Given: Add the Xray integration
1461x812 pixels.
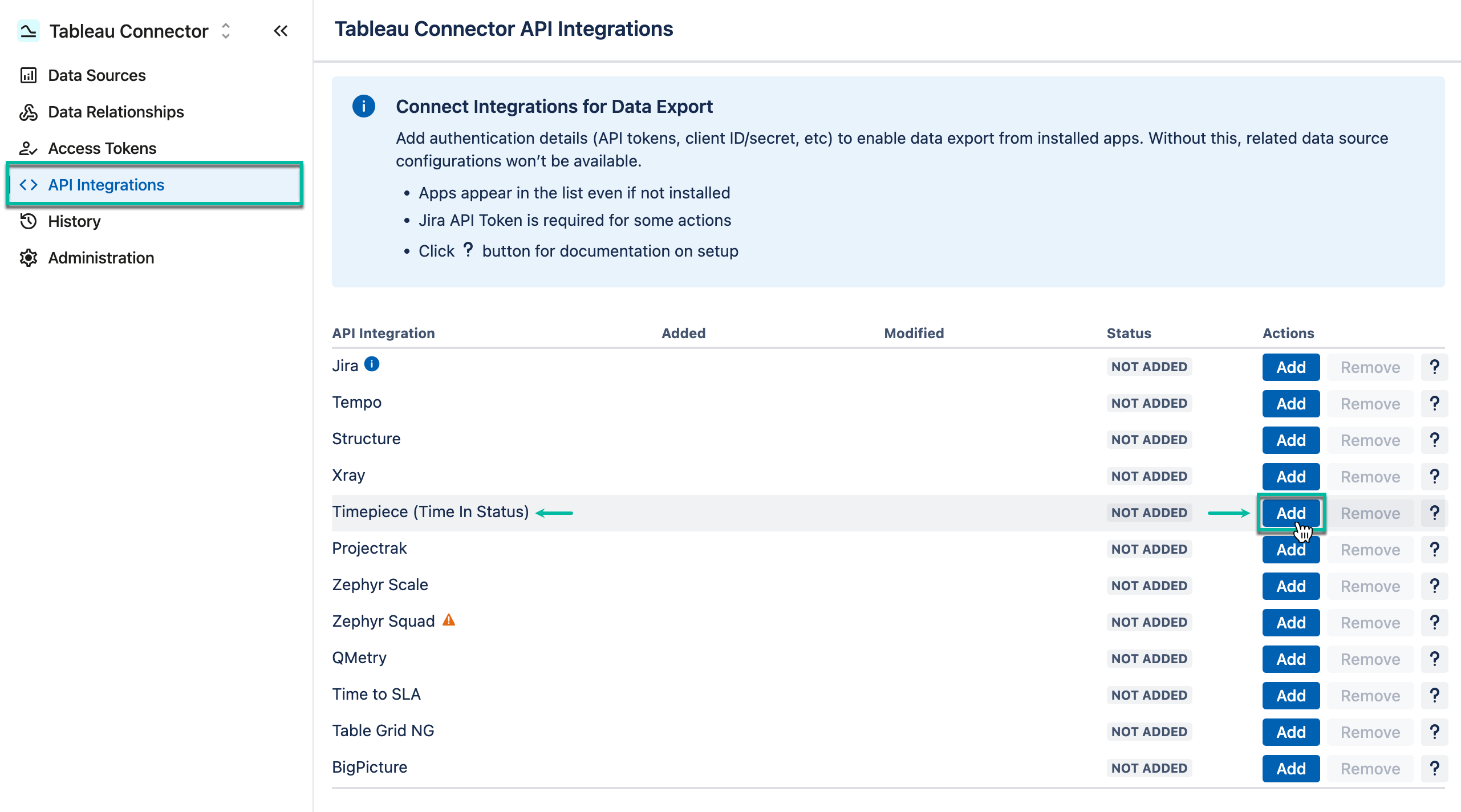Looking at the screenshot, I should point(1290,476).
